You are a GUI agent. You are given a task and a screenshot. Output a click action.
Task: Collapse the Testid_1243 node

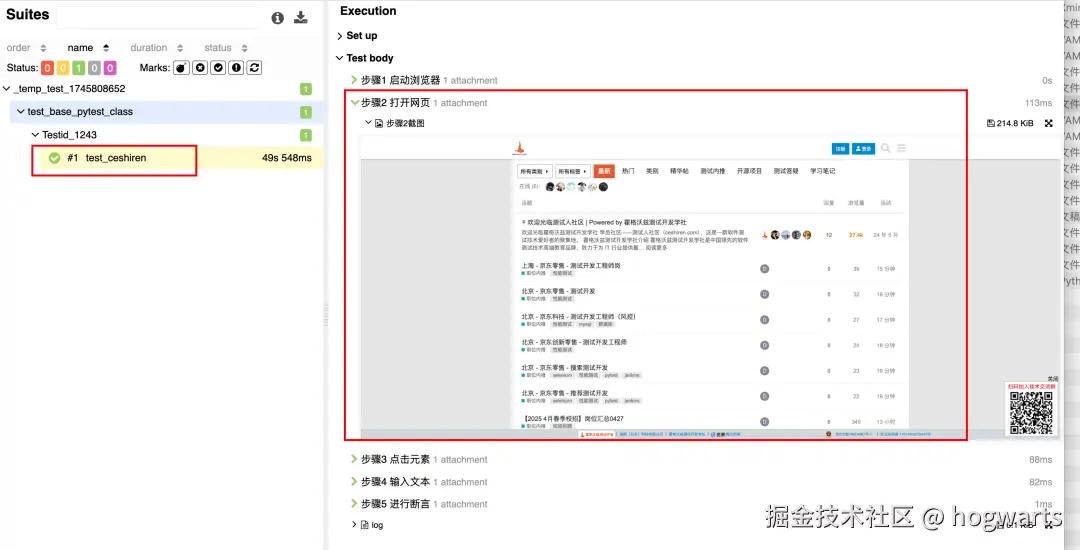click(36, 135)
